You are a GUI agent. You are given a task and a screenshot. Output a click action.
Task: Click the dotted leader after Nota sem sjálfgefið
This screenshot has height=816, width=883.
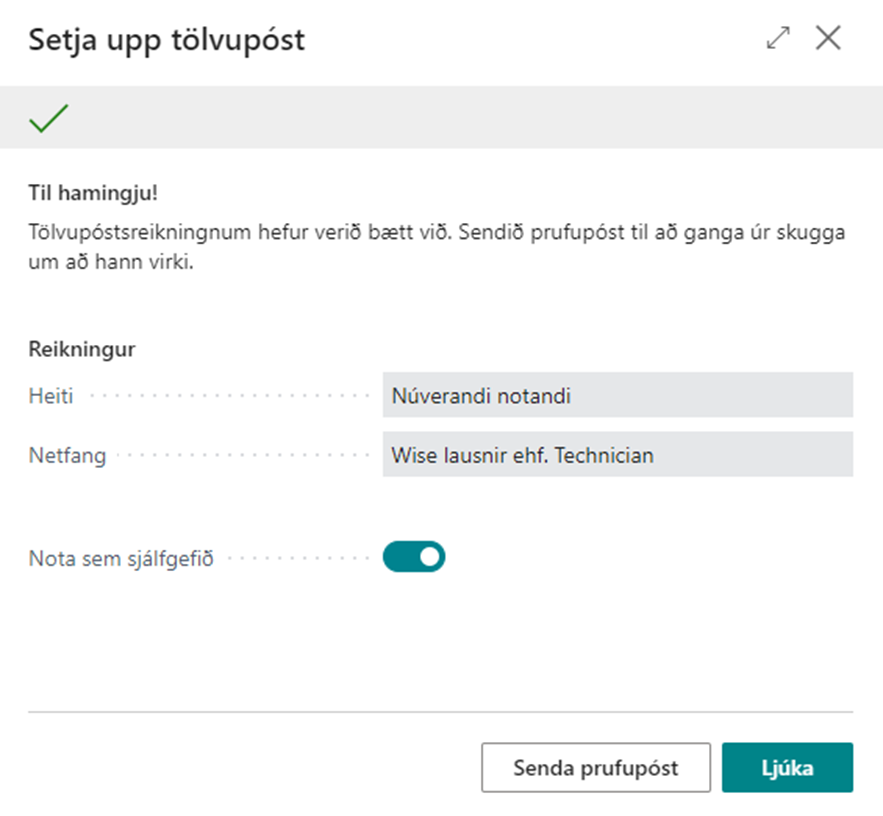tap(295, 558)
